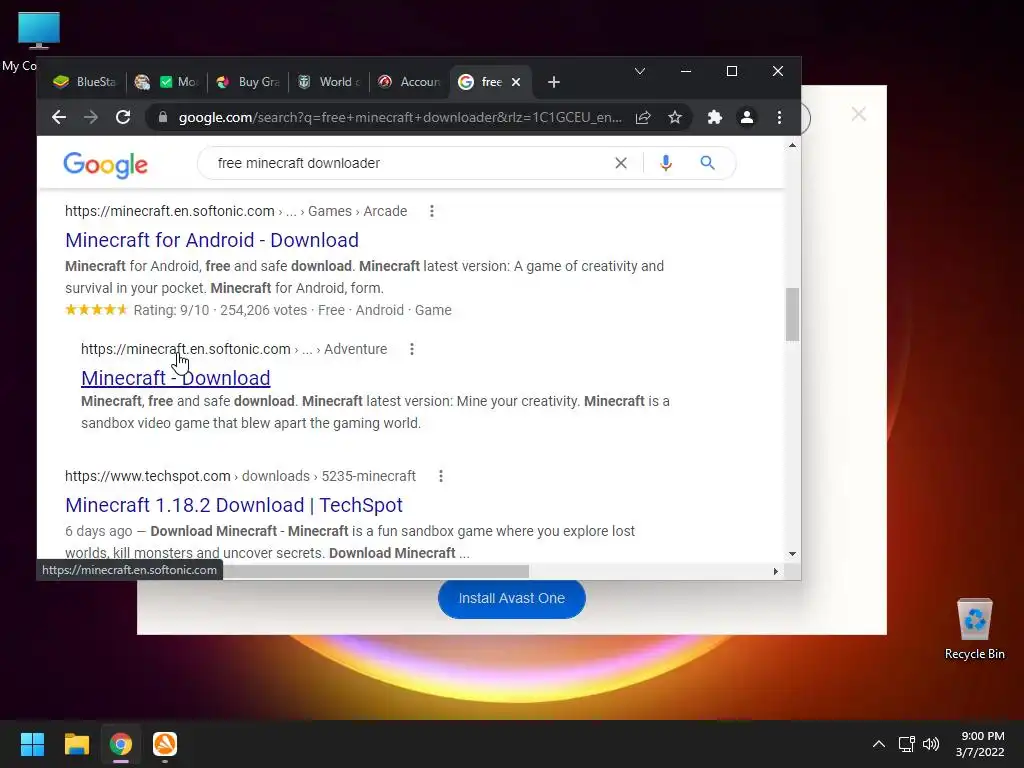
Task: Select the Recycle Bin desktop icon
Action: tap(974, 629)
